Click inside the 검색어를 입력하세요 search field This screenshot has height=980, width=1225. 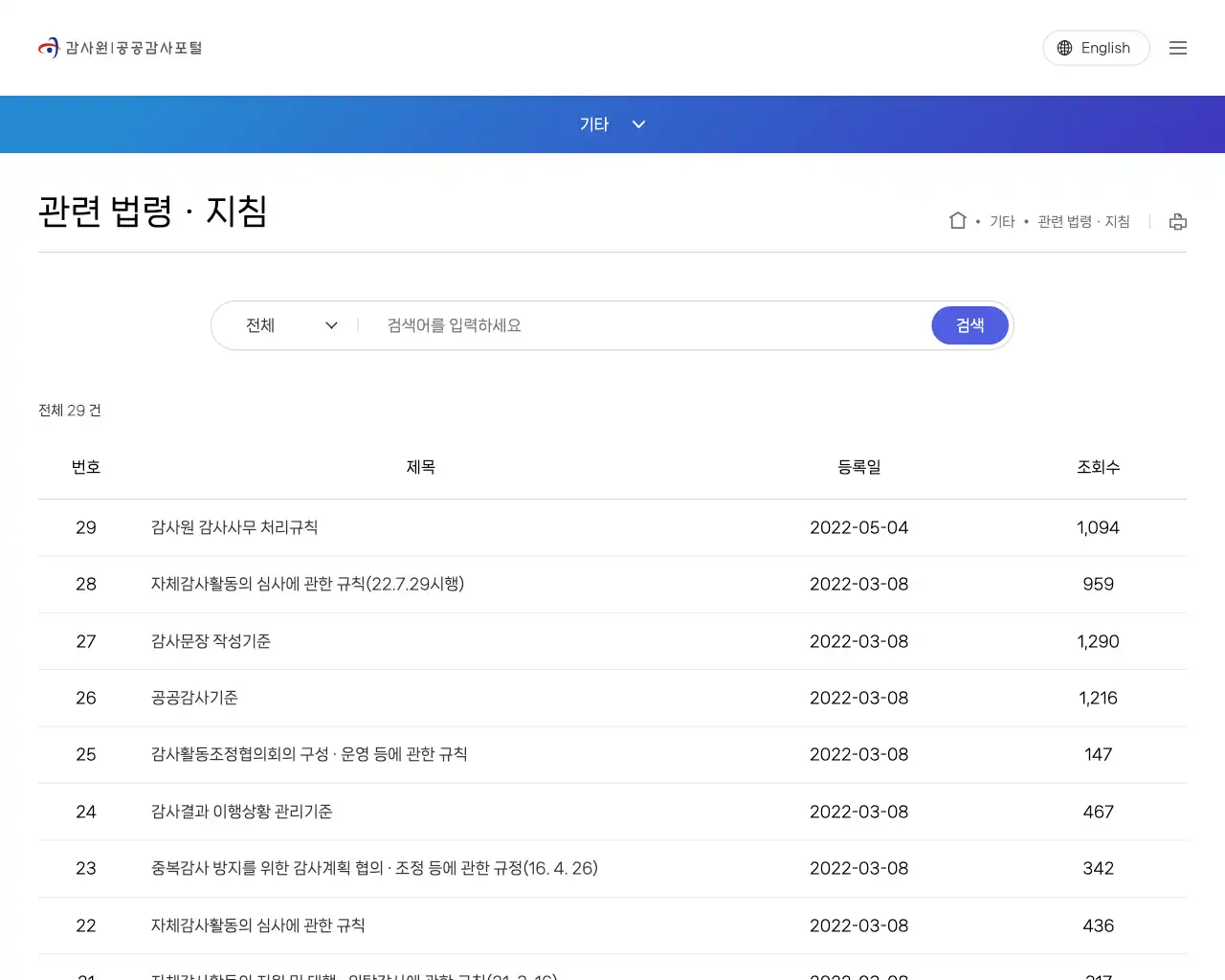pyautogui.click(x=574, y=325)
